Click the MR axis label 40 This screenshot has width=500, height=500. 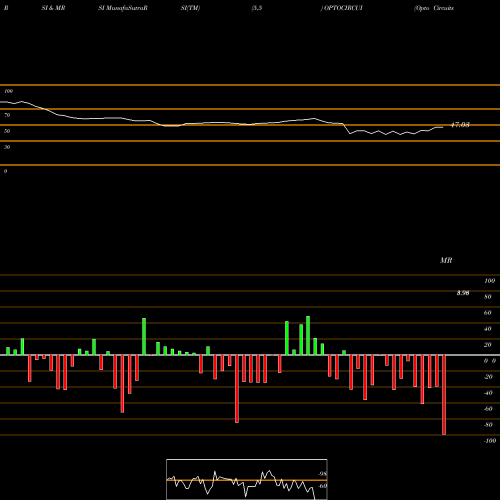487,329
